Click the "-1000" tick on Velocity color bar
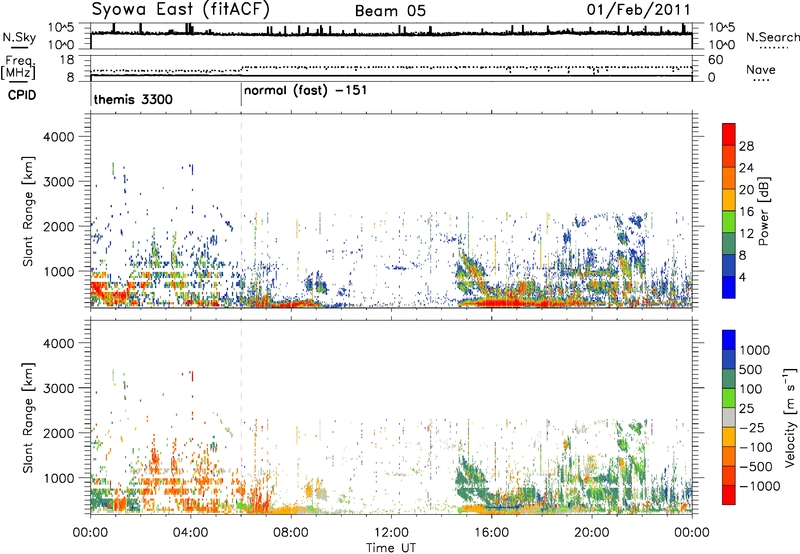The image size is (800, 554). (x=759, y=486)
